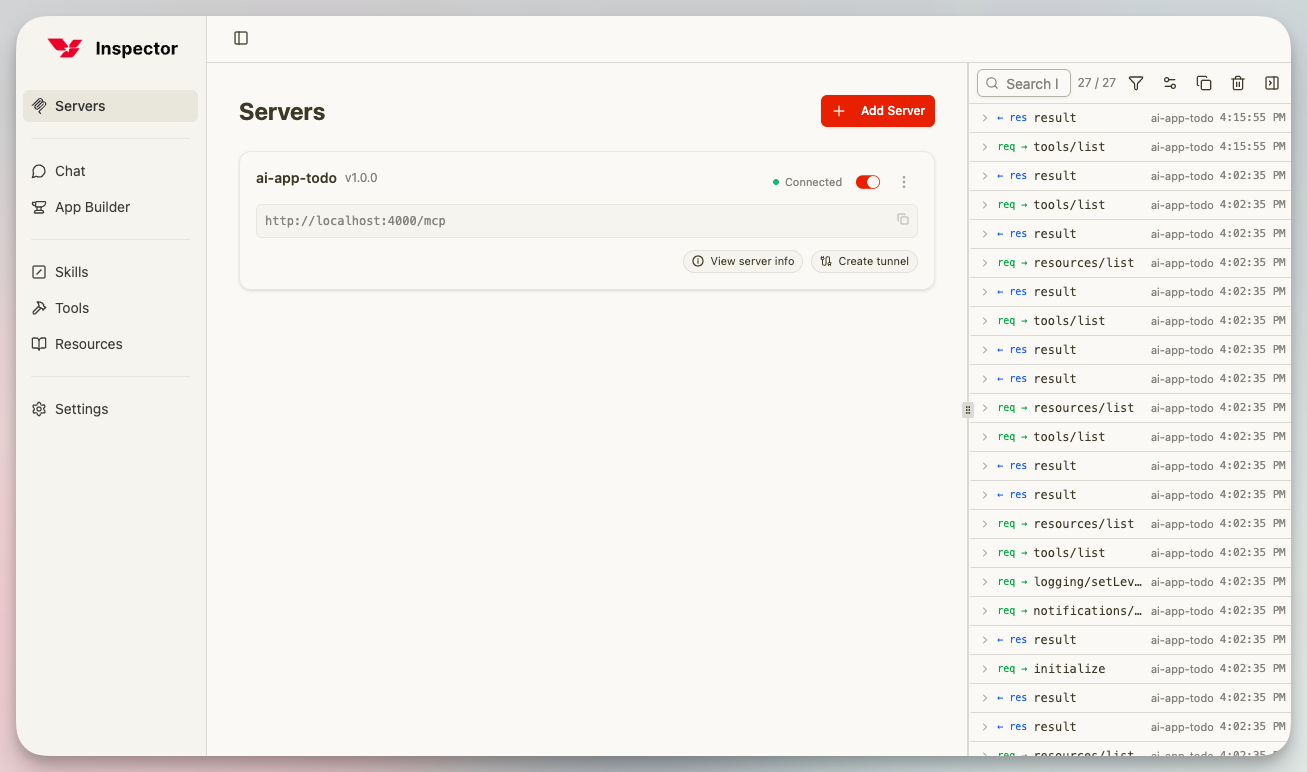Screen dimensions: 1307x772
Task: Open Tools via the hammer icon
Action: 39,308
